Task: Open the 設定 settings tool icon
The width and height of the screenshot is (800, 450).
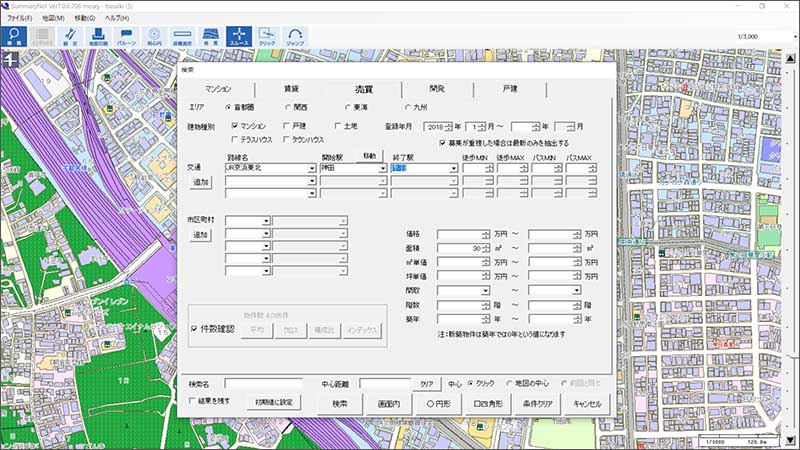Action: pos(70,37)
